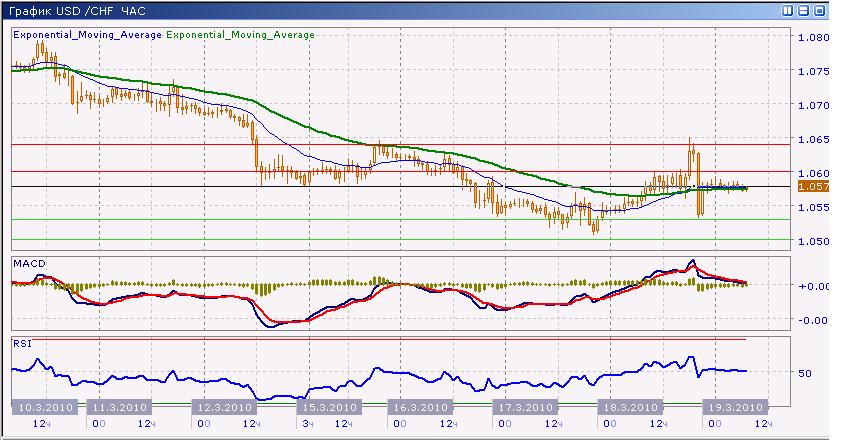842x440 pixels.
Task: Click the horizontal split layout icon in title bar
Action: (803, 11)
